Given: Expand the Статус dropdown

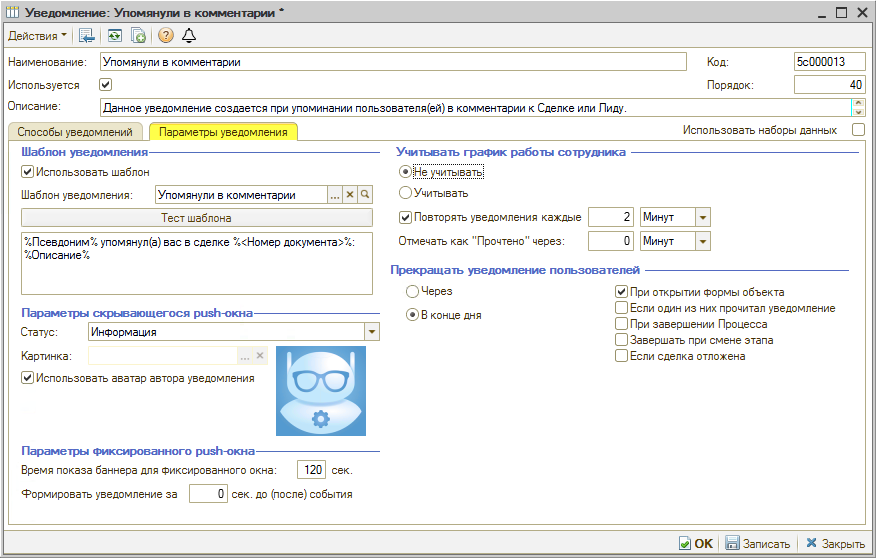Looking at the screenshot, I should tap(372, 331).
